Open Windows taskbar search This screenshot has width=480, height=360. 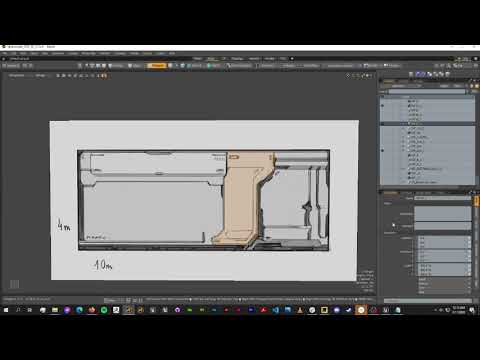pos(18,310)
